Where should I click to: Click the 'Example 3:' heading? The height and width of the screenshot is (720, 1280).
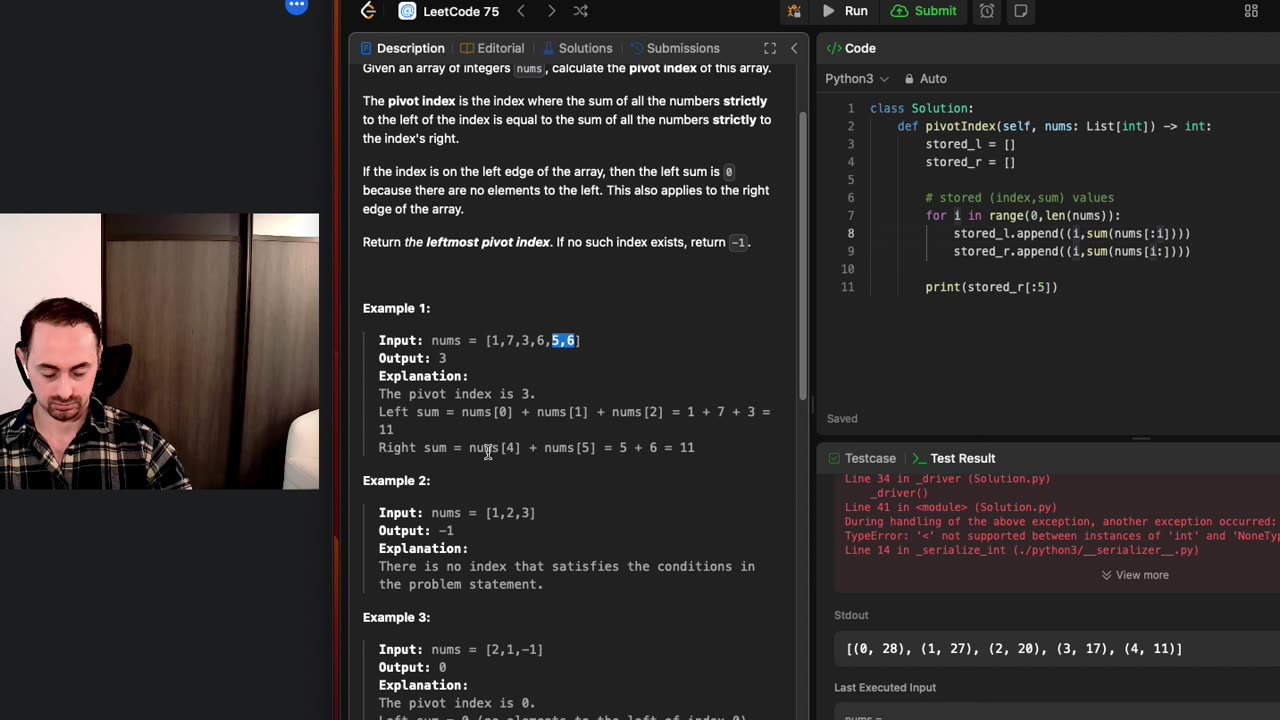click(x=396, y=618)
